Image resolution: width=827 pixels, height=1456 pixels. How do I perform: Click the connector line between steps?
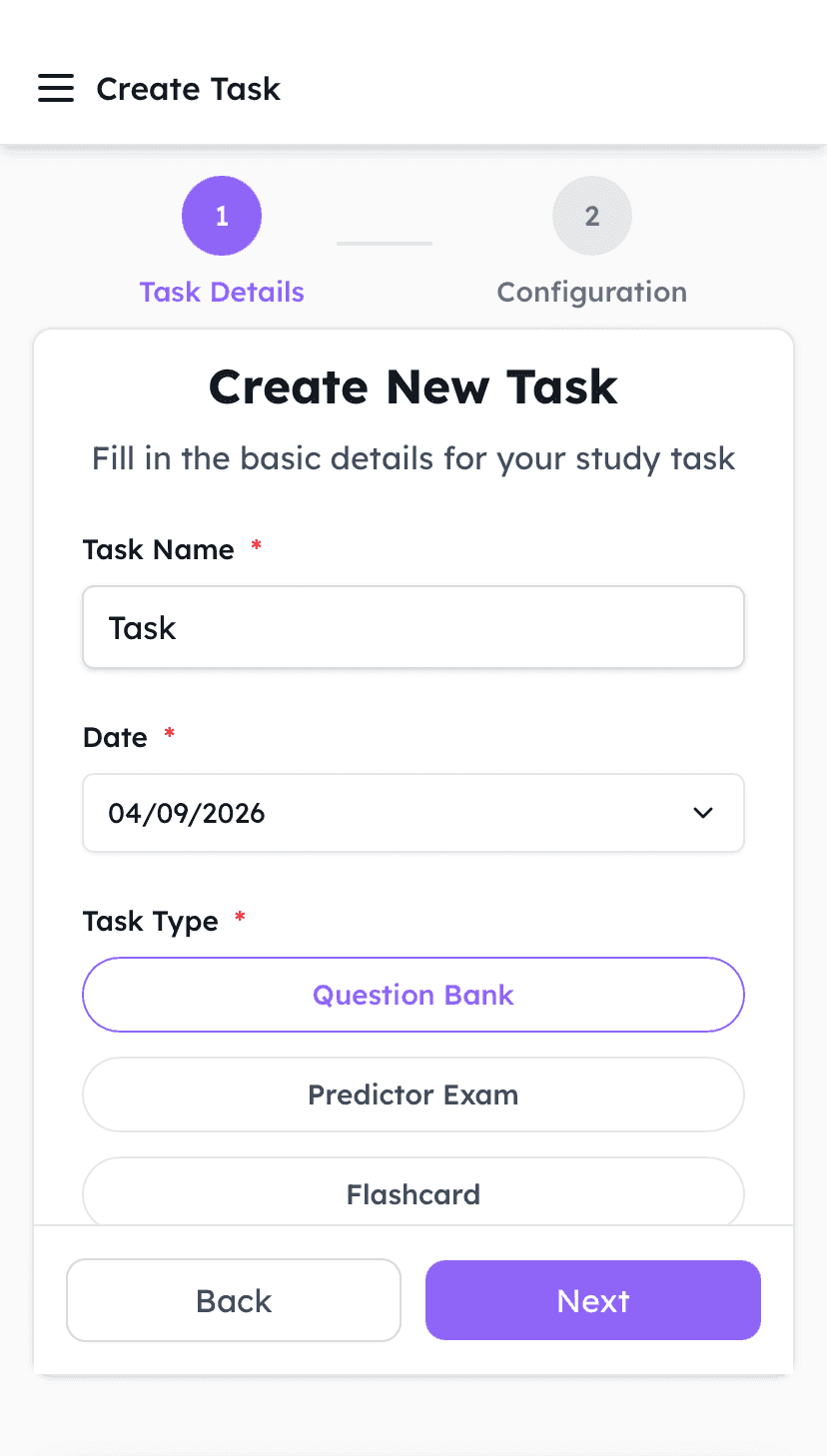point(385,243)
